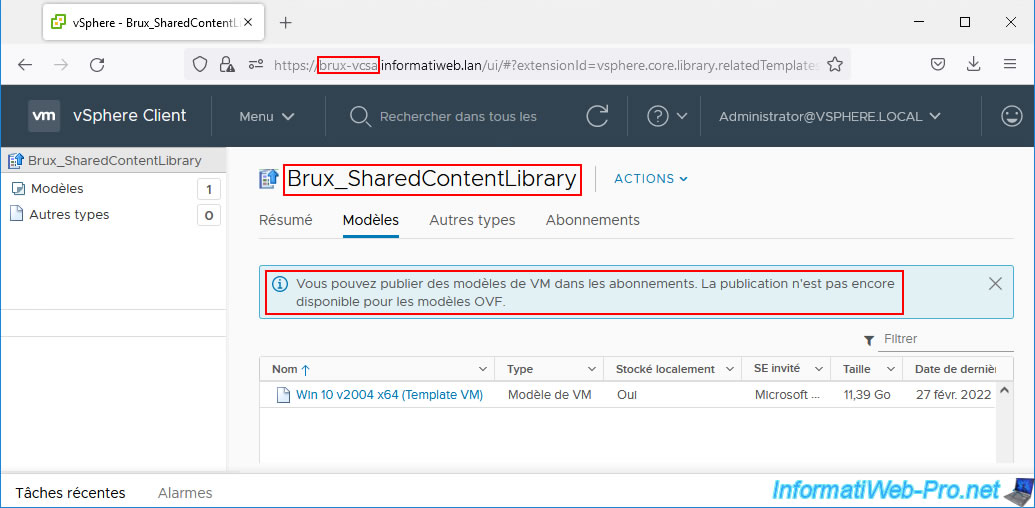The width and height of the screenshot is (1035, 508).
Task: Click the tracking protection shield icon
Action: tap(200, 64)
